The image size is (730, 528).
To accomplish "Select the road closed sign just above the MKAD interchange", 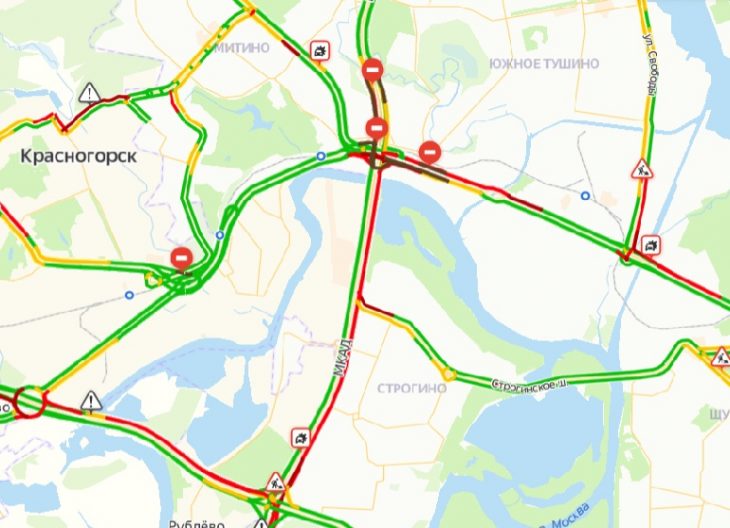I will (377, 128).
